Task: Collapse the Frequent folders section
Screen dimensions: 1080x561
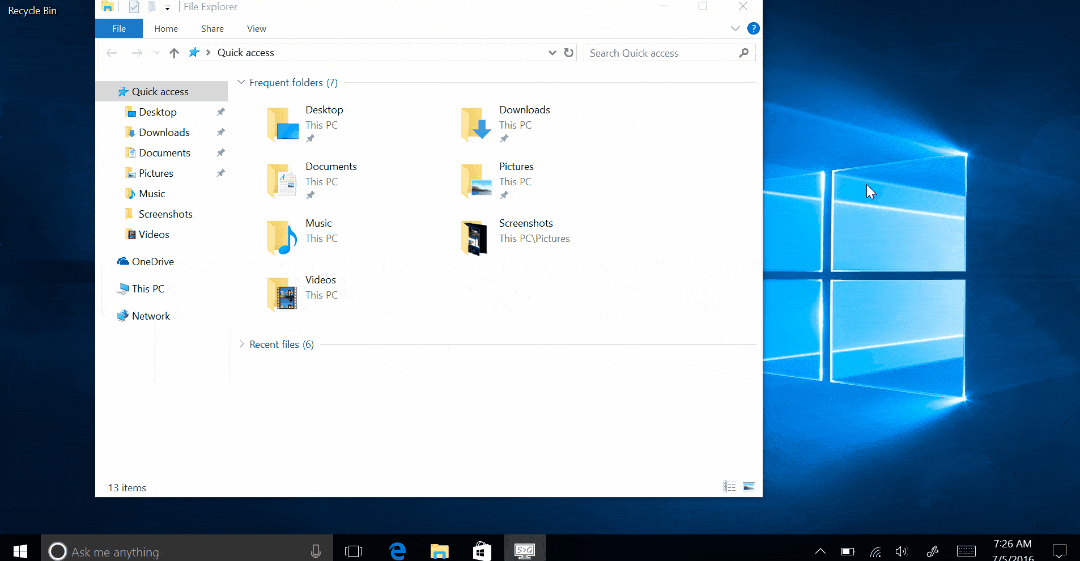Action: 242,83
